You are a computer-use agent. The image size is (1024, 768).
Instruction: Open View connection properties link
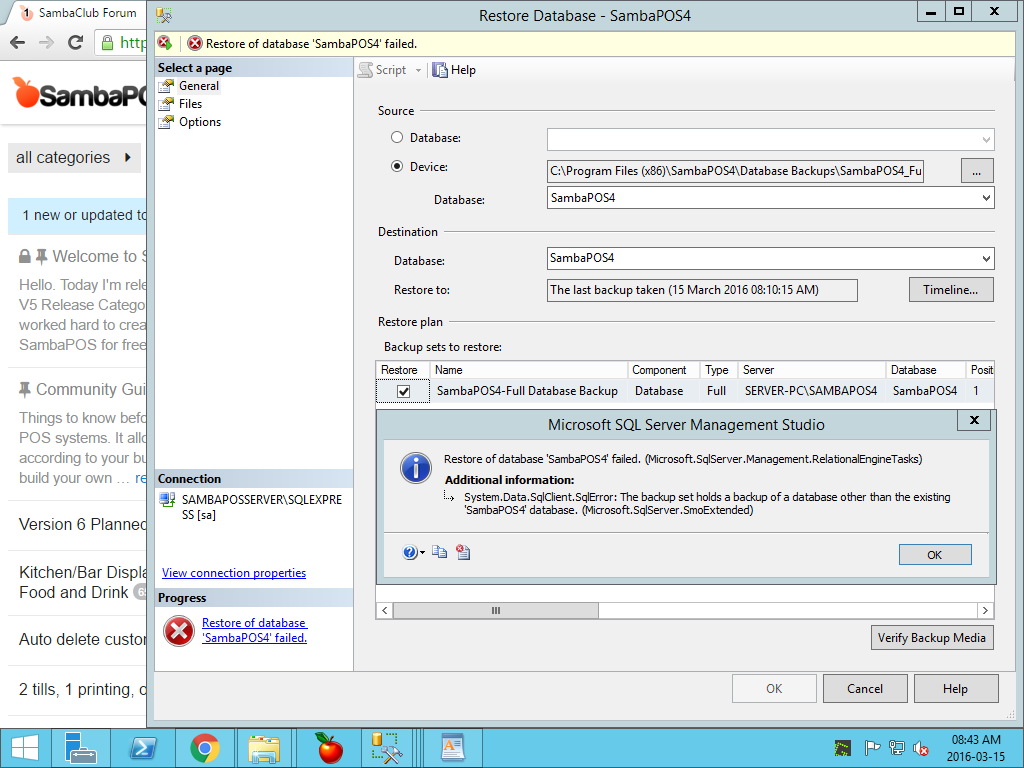(x=234, y=573)
